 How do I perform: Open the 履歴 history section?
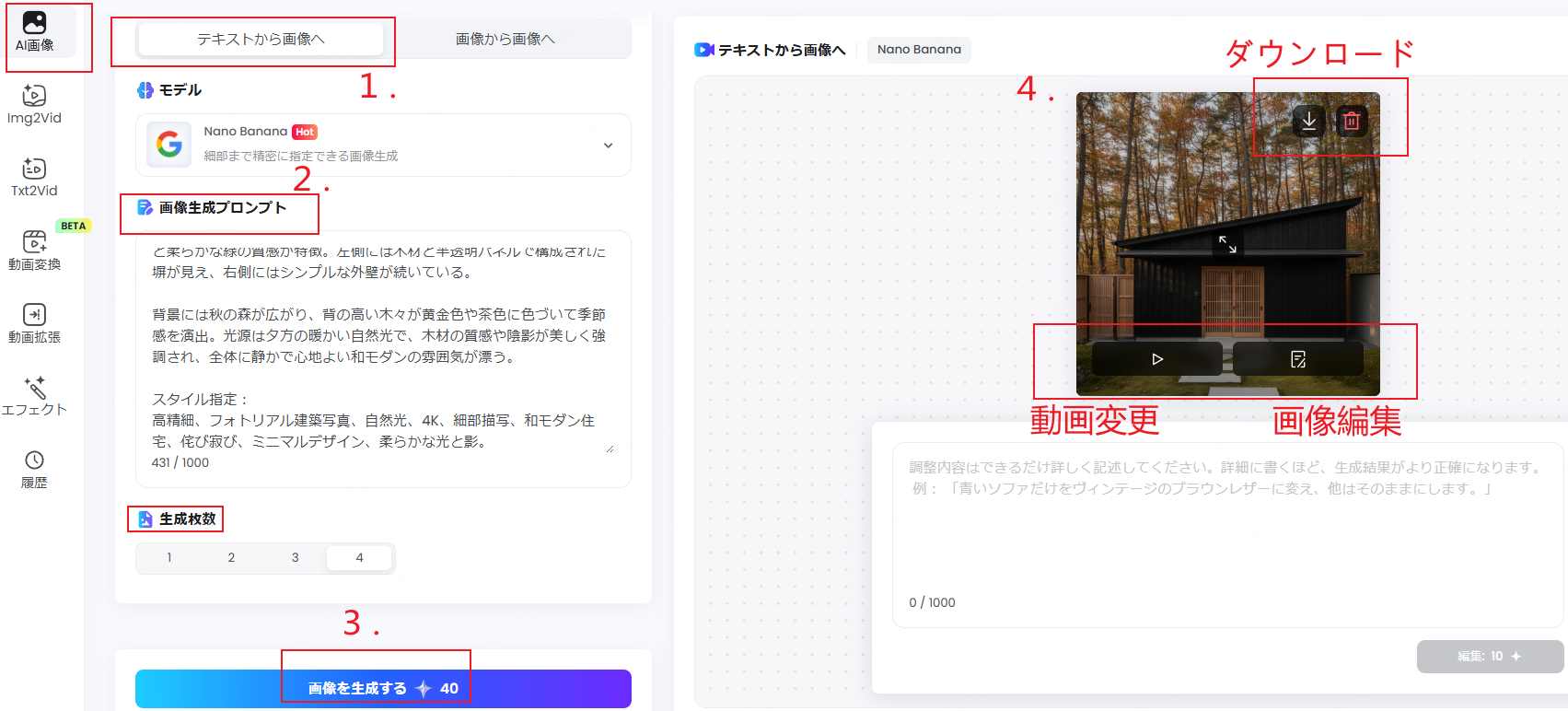(34, 469)
